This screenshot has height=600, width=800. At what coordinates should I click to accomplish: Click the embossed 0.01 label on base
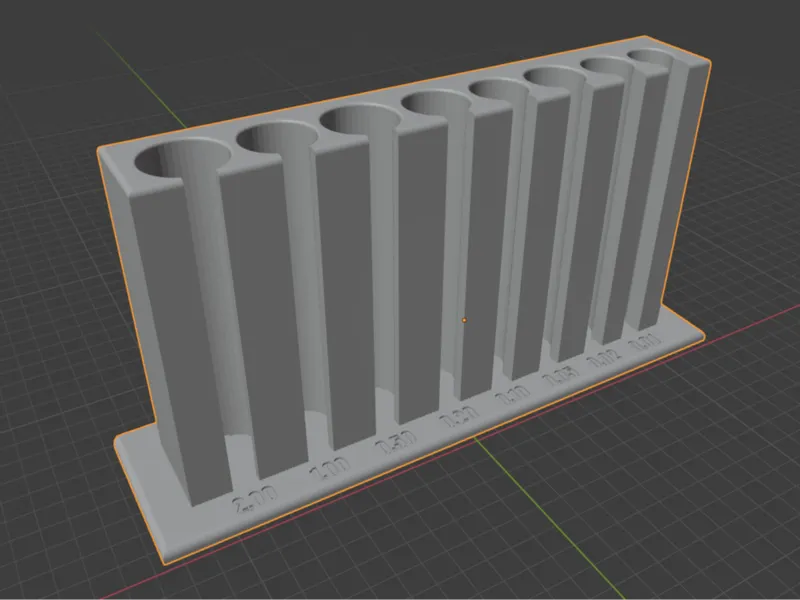click(645, 341)
